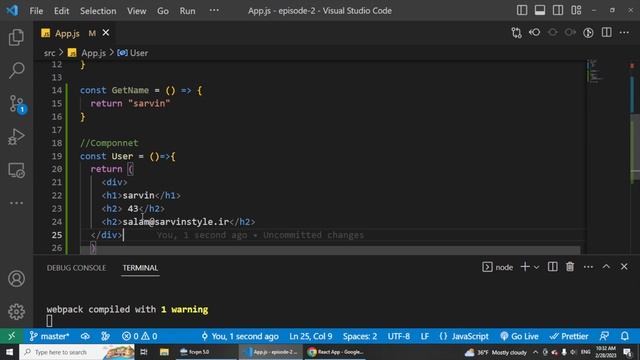This screenshot has width=640, height=360.
Task: Open the File menu
Action: coord(36,11)
